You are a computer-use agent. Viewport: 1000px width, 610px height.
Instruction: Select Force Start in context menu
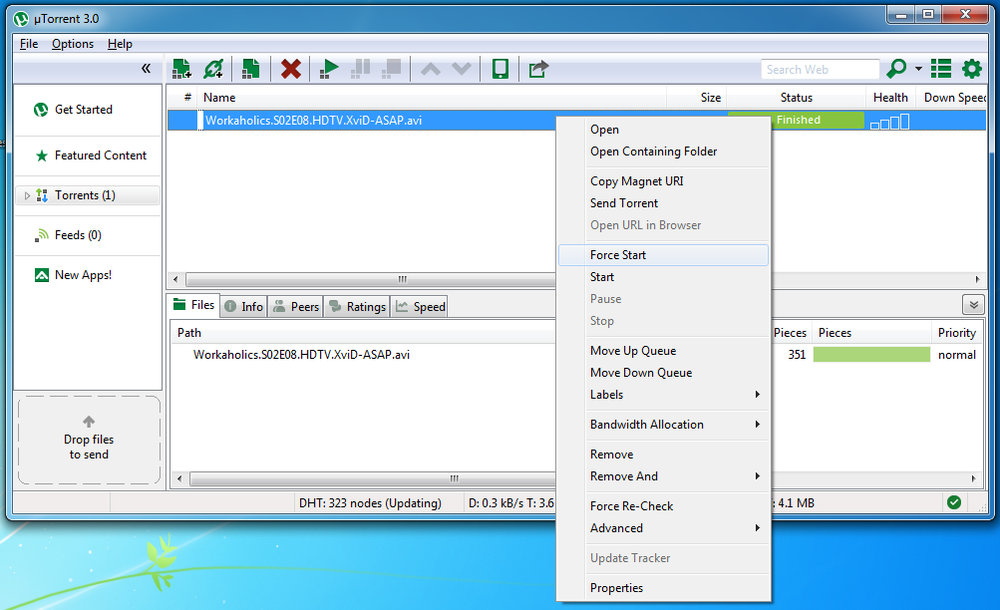[x=664, y=255]
